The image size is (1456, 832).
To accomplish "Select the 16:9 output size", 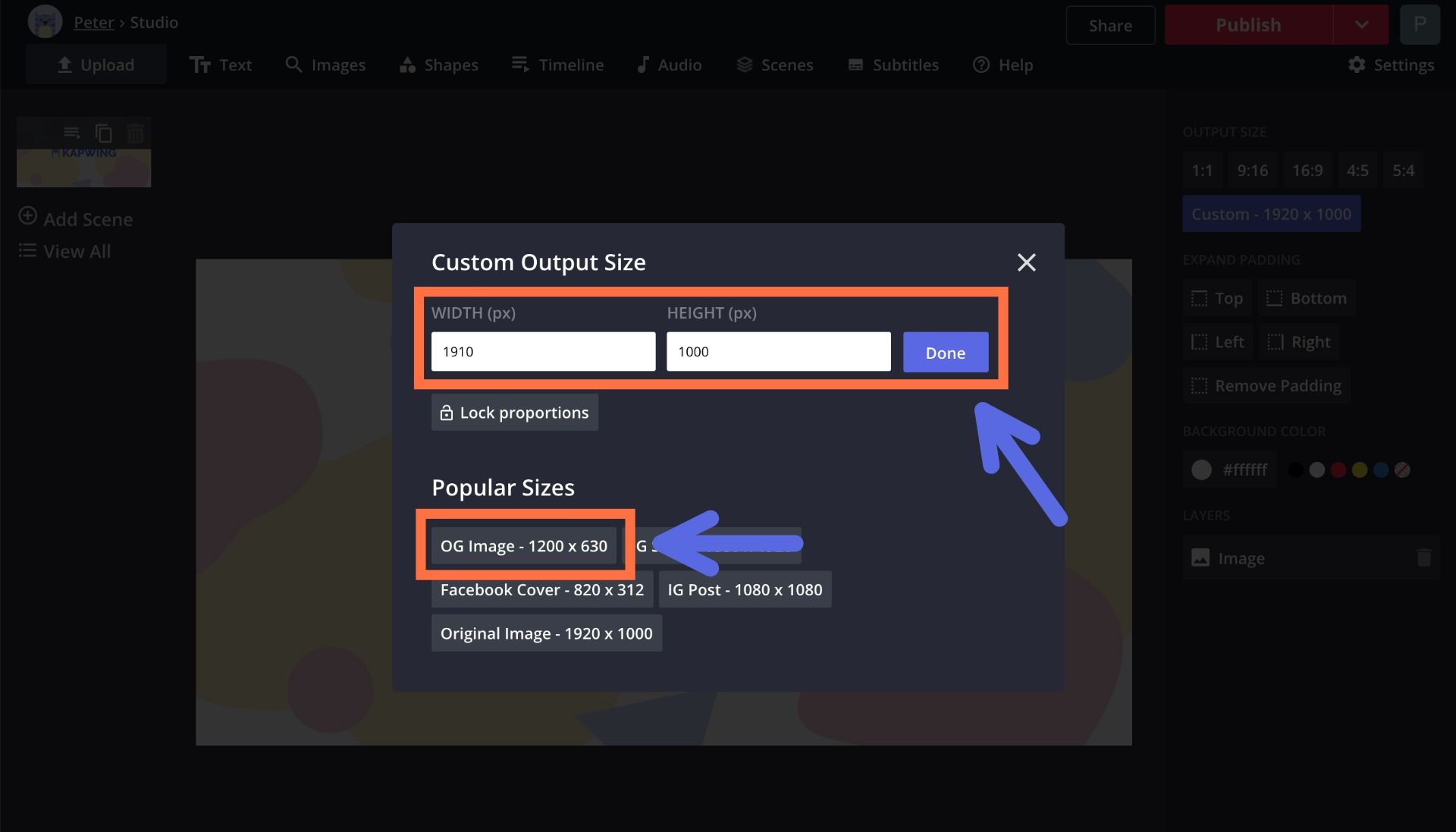I will point(1307,170).
